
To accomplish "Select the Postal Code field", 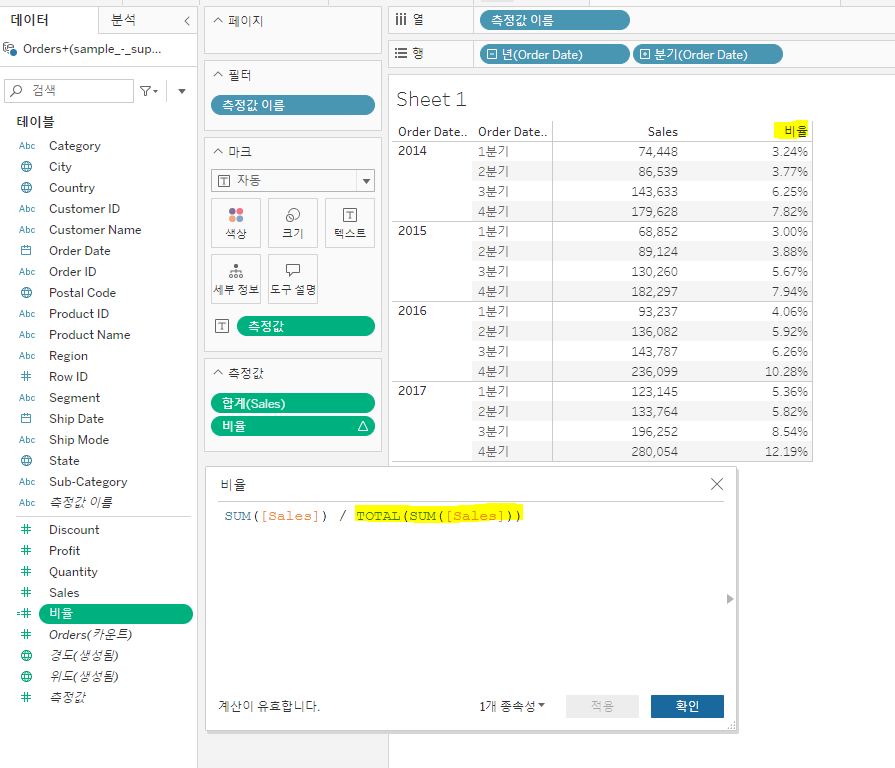I will tap(82, 293).
